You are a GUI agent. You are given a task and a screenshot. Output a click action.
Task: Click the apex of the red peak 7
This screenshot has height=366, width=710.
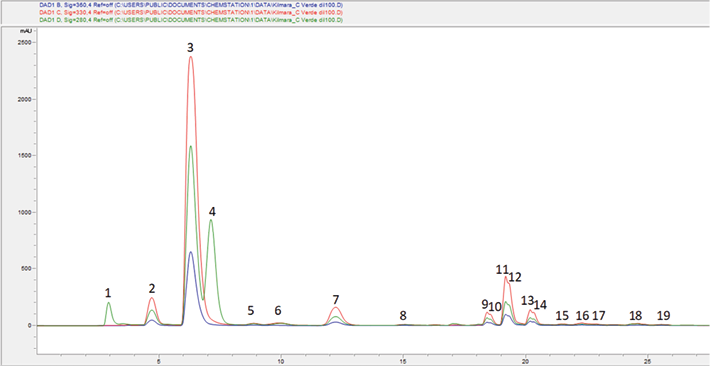336,308
